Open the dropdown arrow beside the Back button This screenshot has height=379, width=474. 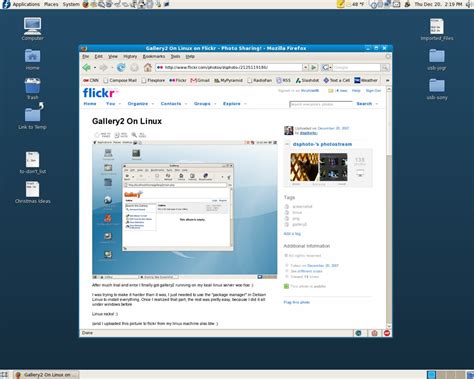[95, 68]
